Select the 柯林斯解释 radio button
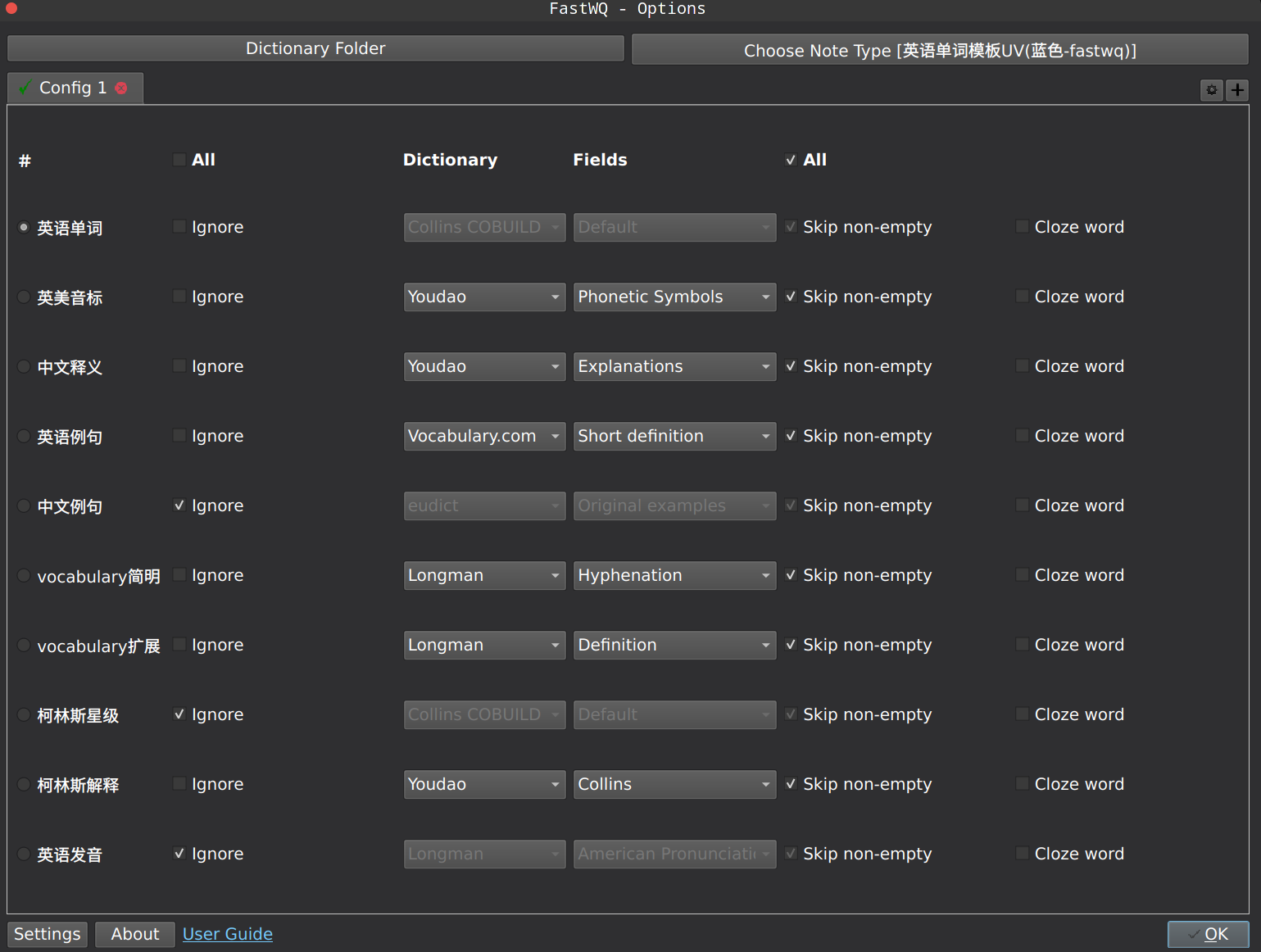 click(25, 785)
